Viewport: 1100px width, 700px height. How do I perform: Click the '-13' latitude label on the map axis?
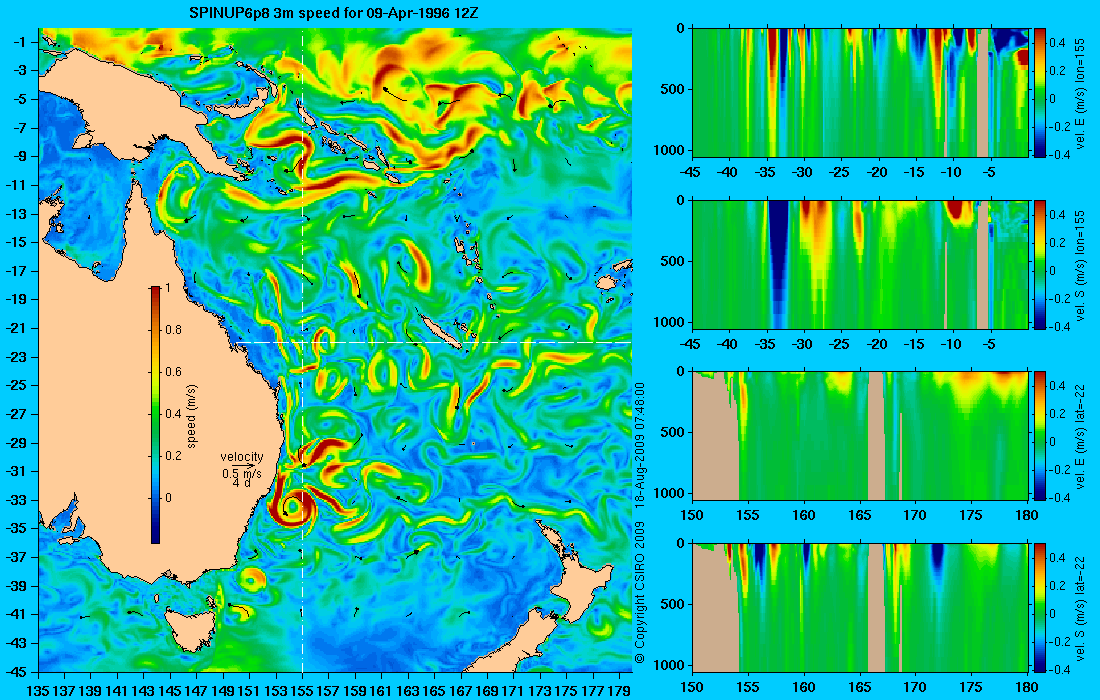coord(16,214)
